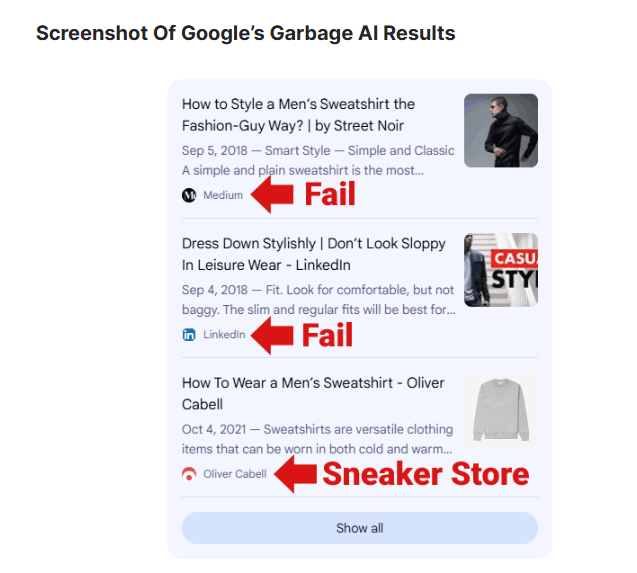
Task: Click the Medium source name
Action: pyautogui.click(x=223, y=195)
